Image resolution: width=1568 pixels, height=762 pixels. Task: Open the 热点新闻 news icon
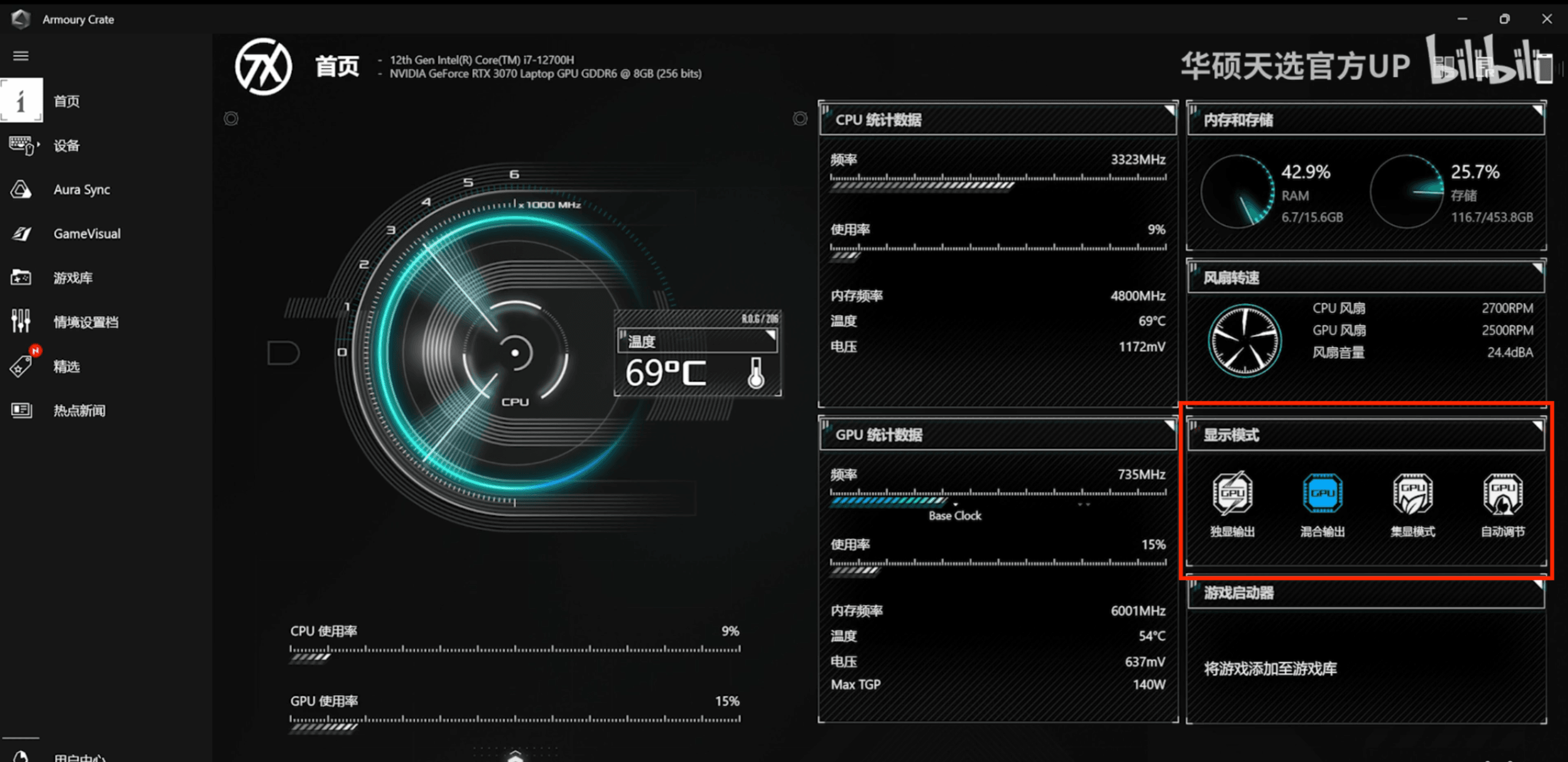point(21,410)
